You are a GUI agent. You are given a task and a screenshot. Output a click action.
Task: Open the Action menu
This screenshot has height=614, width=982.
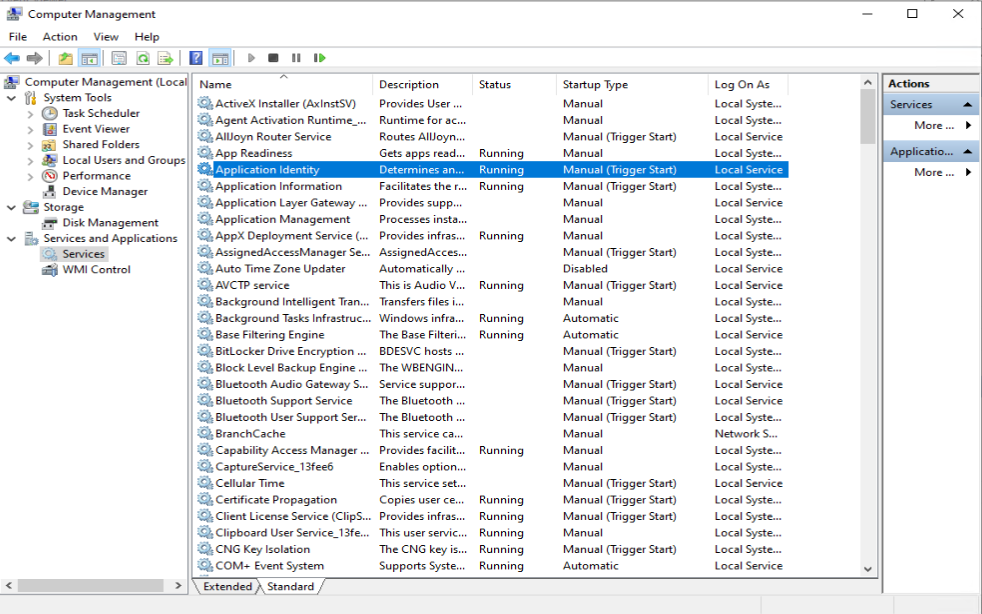(x=60, y=37)
